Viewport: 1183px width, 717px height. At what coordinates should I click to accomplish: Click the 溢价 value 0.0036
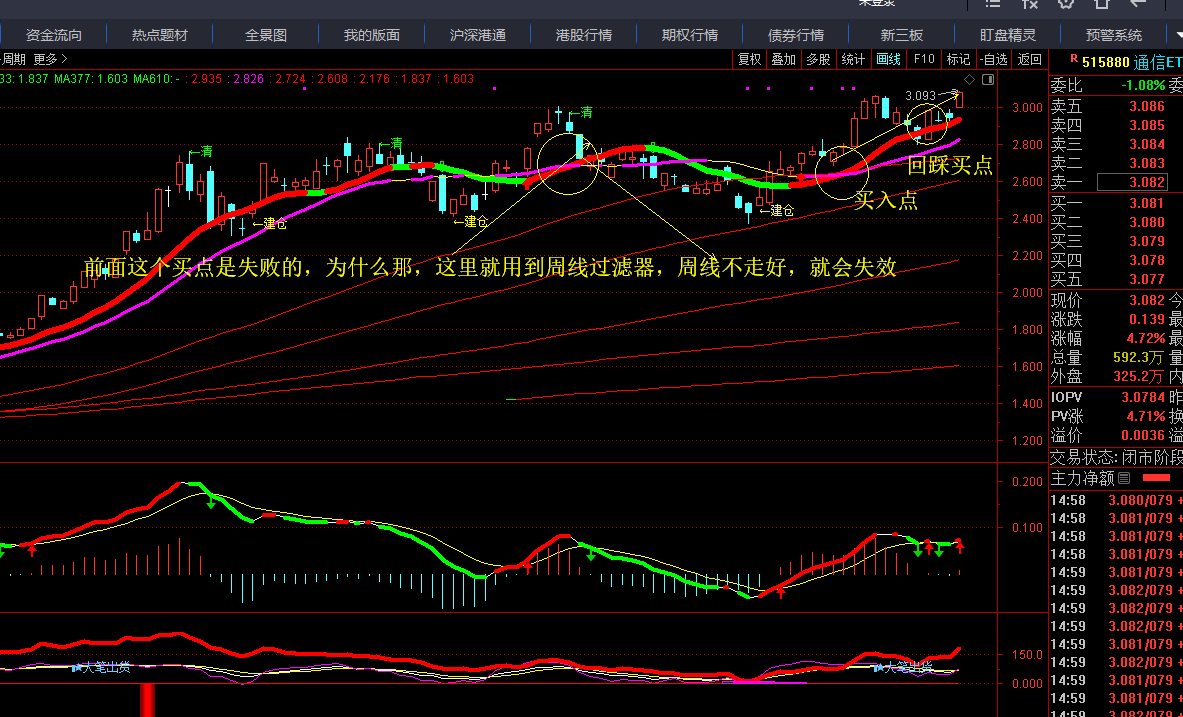(1144, 435)
